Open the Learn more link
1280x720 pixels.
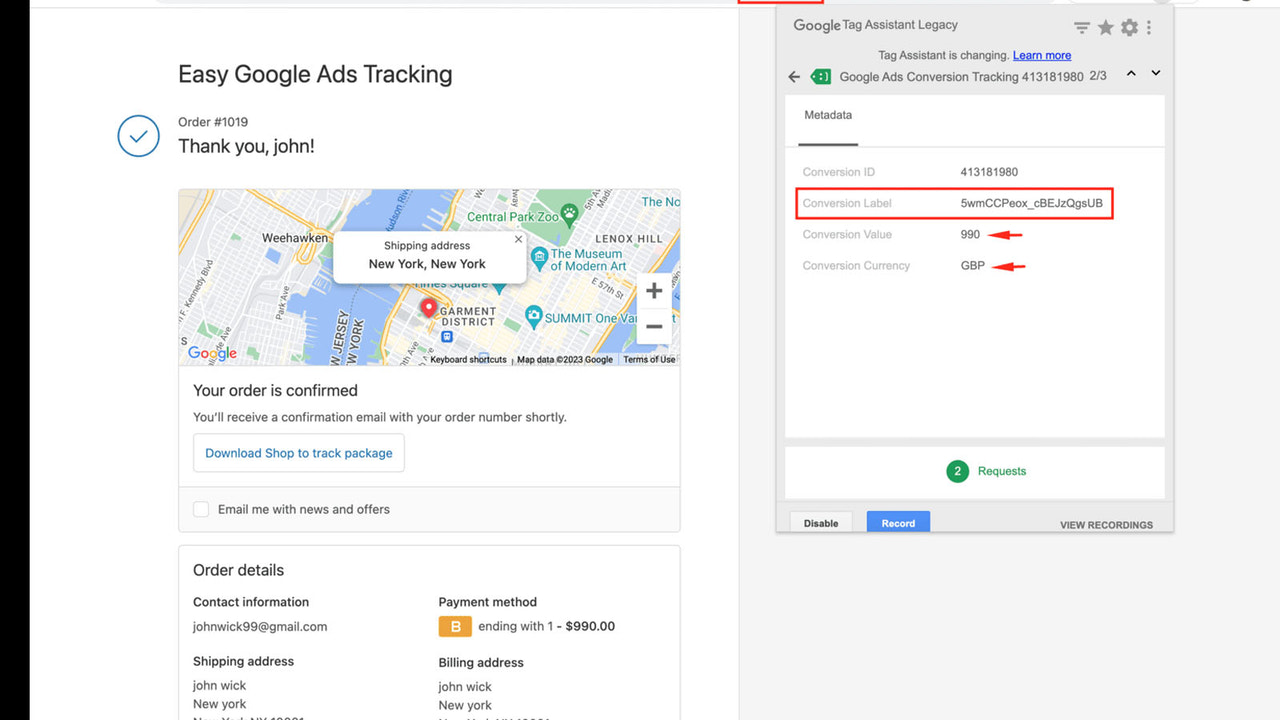1041,55
